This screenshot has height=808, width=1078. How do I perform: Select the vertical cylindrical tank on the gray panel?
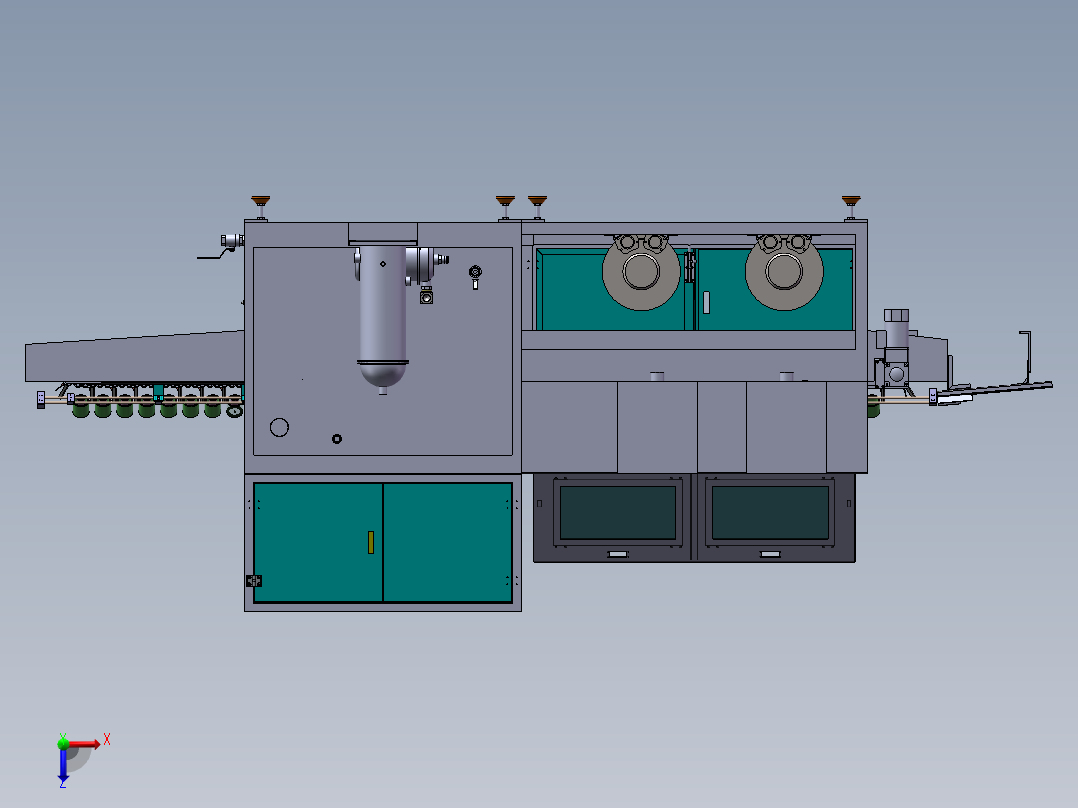pyautogui.click(x=383, y=316)
